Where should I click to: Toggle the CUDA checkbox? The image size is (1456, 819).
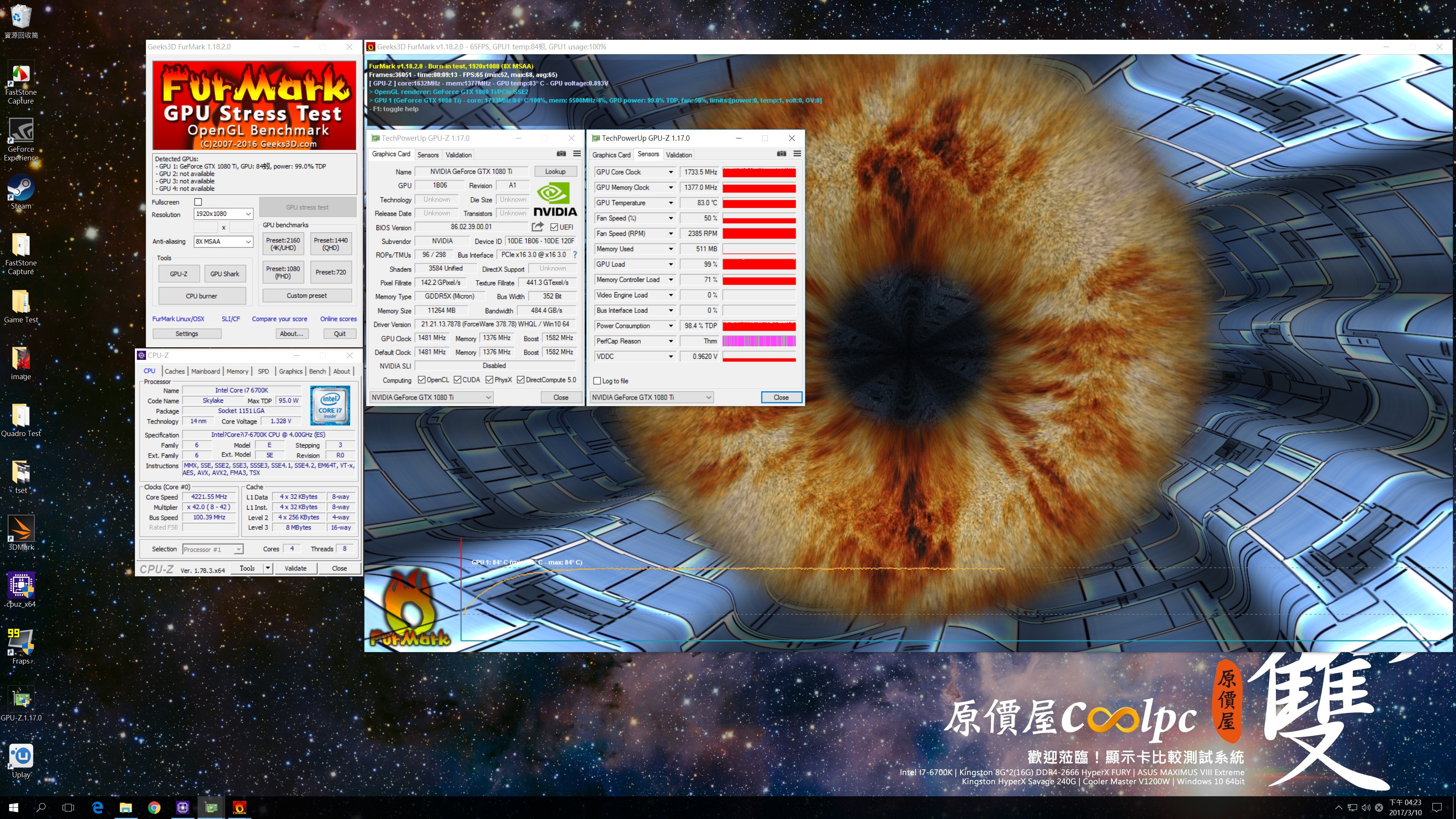pyautogui.click(x=457, y=380)
